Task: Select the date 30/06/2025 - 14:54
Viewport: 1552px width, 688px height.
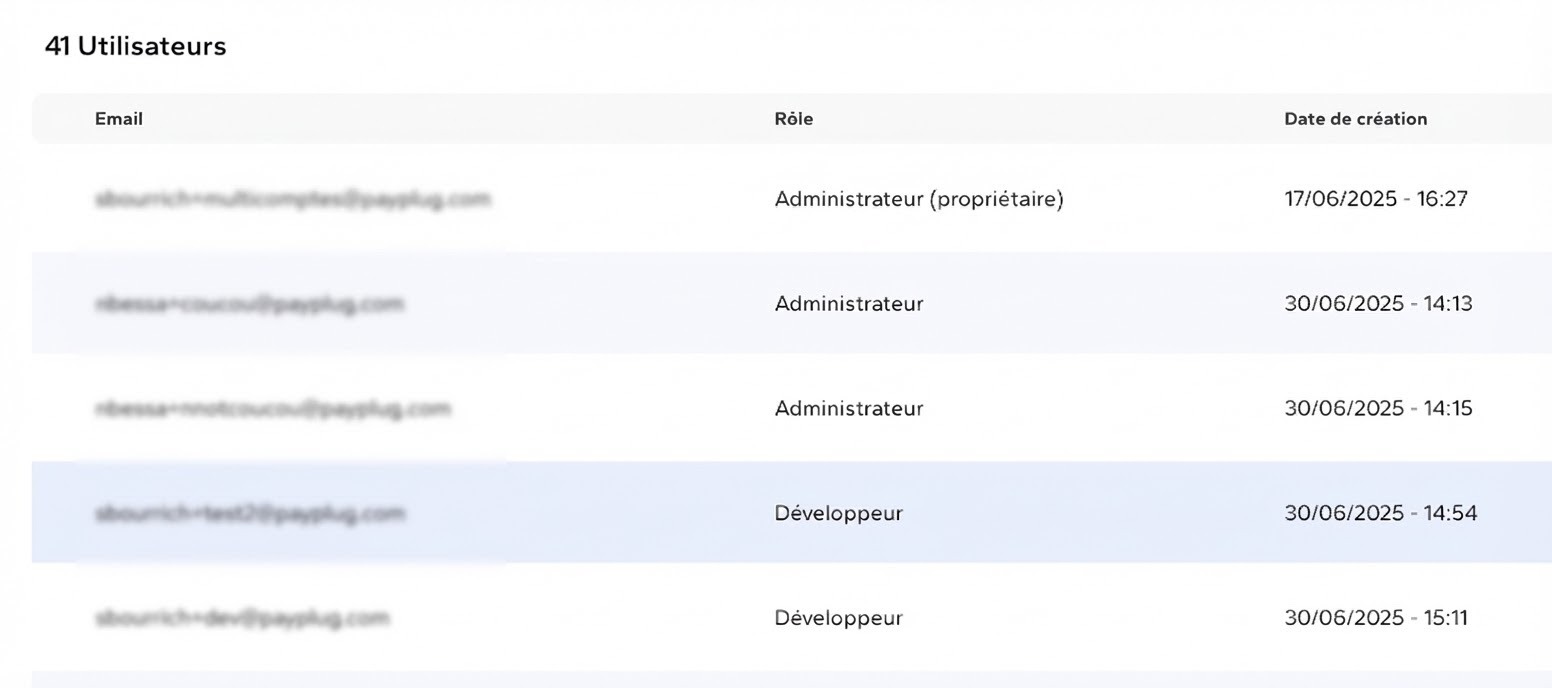Action: click(1380, 514)
